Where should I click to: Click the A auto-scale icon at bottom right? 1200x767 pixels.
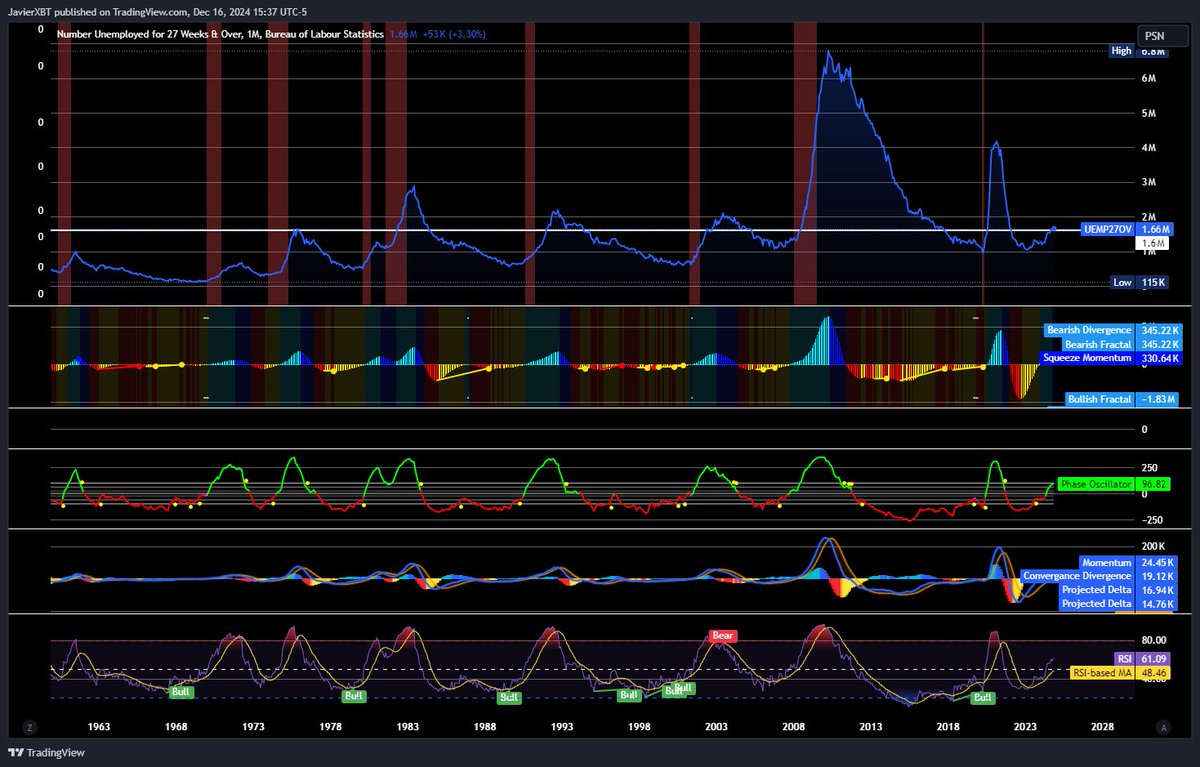click(1162, 727)
